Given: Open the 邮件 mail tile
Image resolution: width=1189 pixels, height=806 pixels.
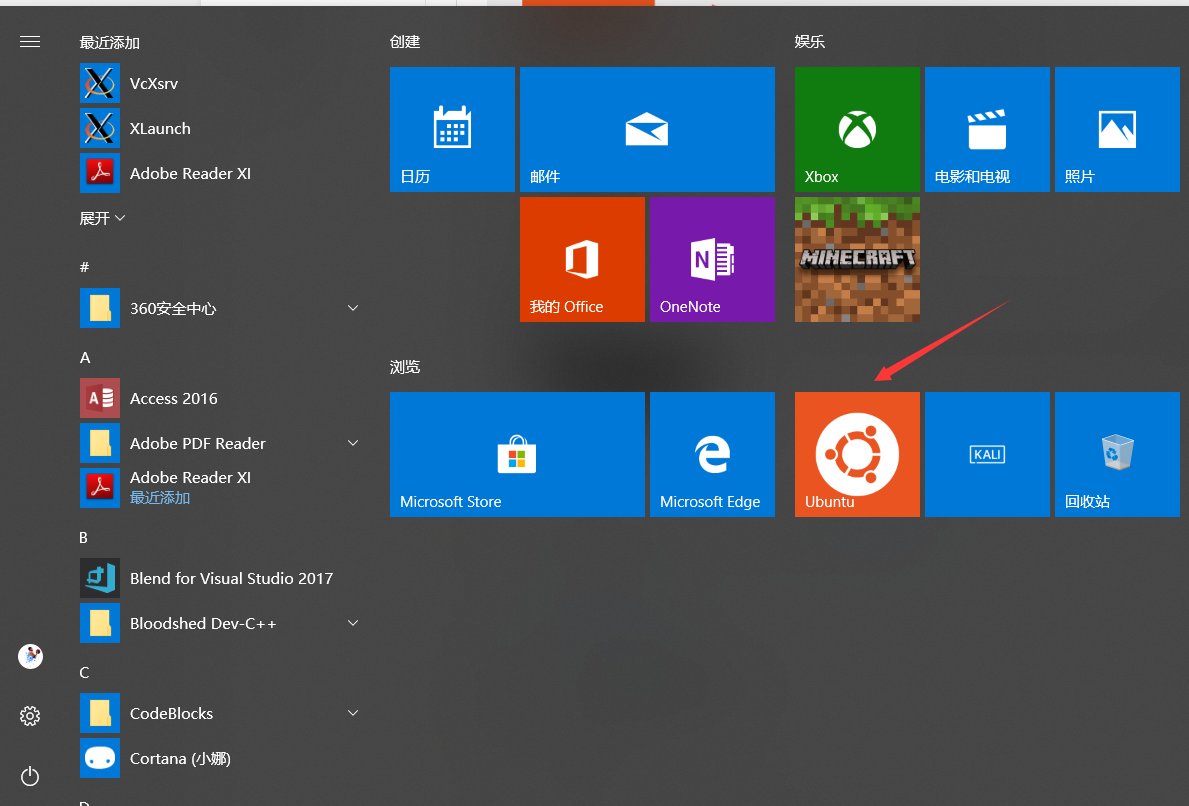Looking at the screenshot, I should tap(647, 129).
